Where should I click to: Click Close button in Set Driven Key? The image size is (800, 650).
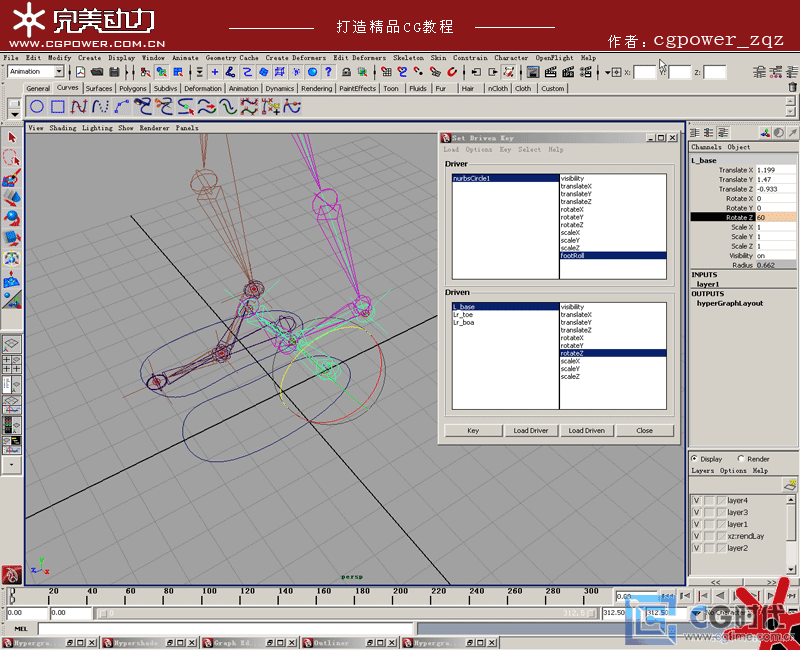644,431
